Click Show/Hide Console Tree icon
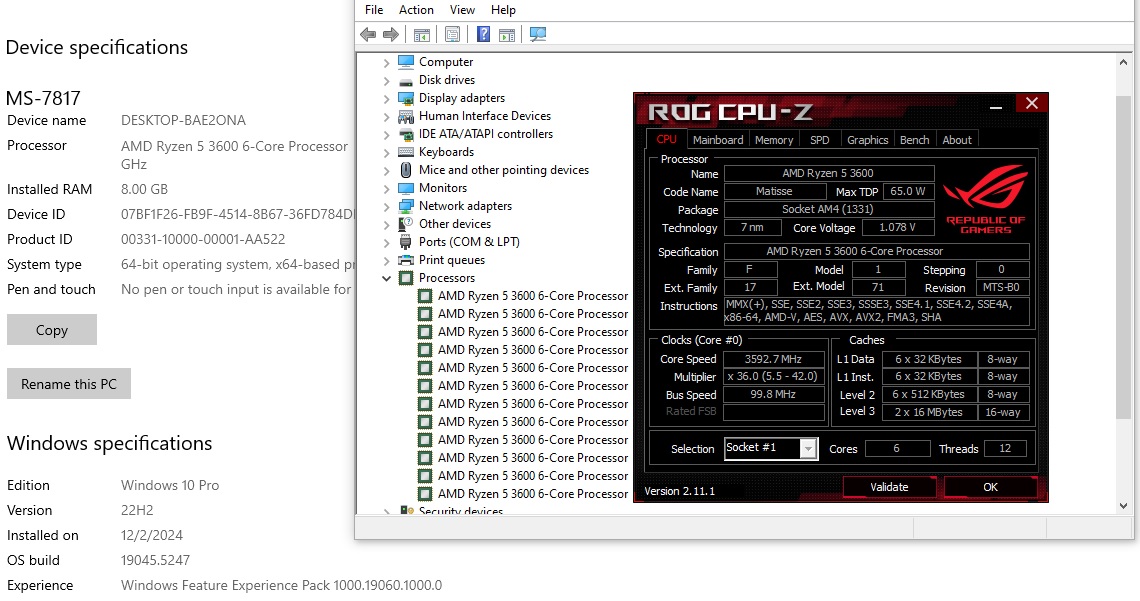 422,35
